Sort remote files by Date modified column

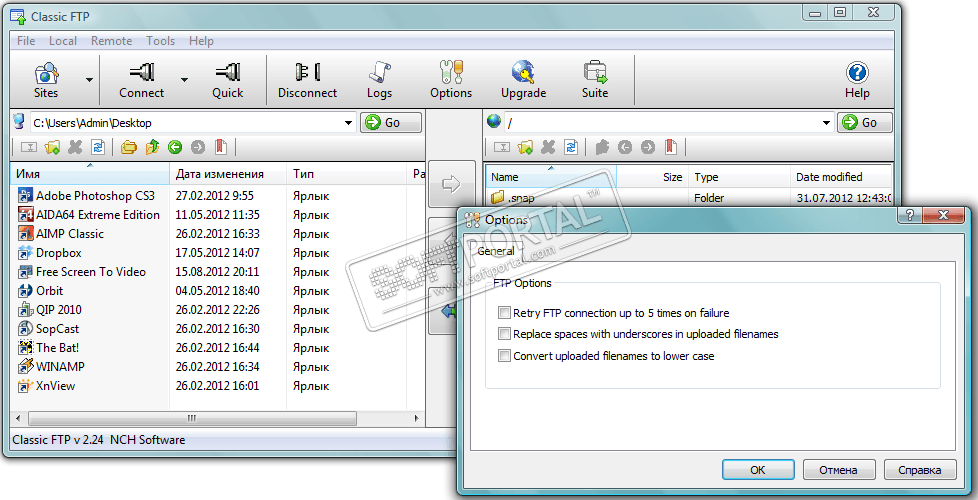841,177
